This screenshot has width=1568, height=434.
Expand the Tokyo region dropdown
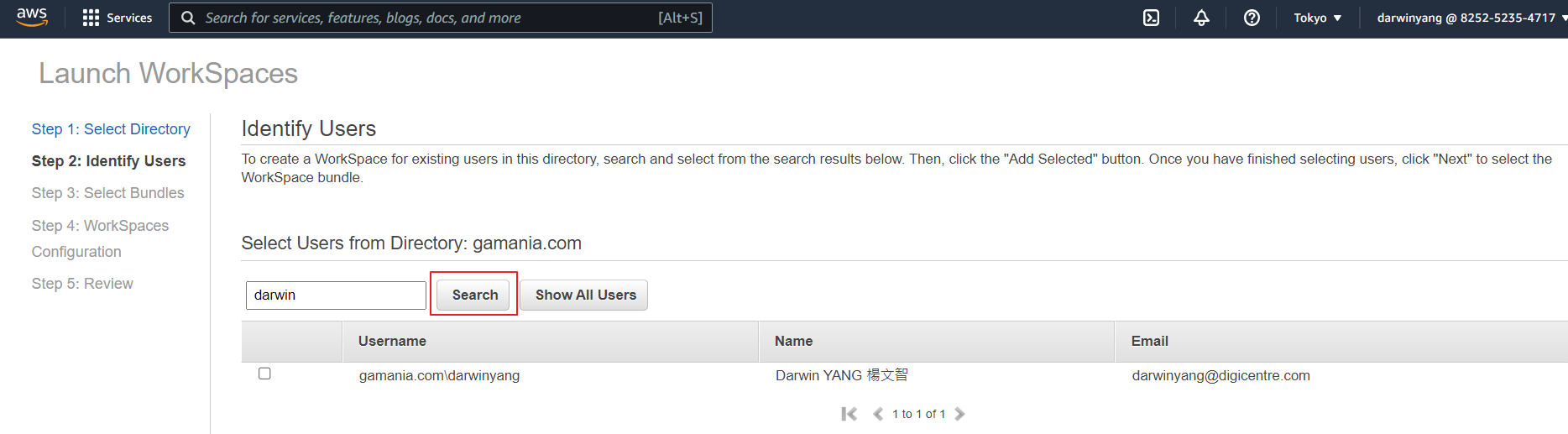pos(1317,18)
